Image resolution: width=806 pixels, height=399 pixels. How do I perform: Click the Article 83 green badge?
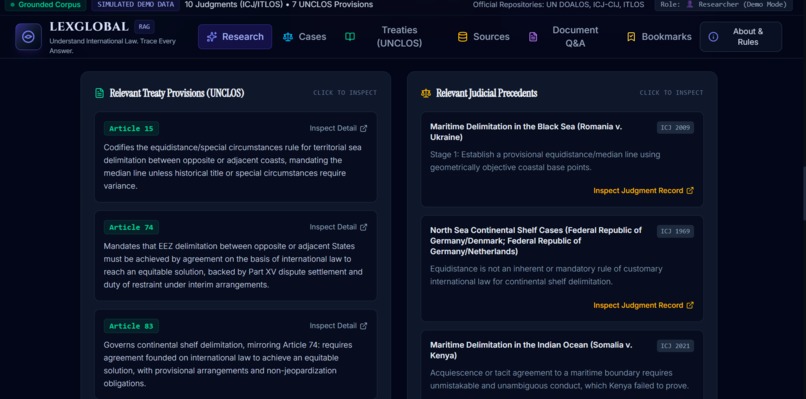pos(131,326)
